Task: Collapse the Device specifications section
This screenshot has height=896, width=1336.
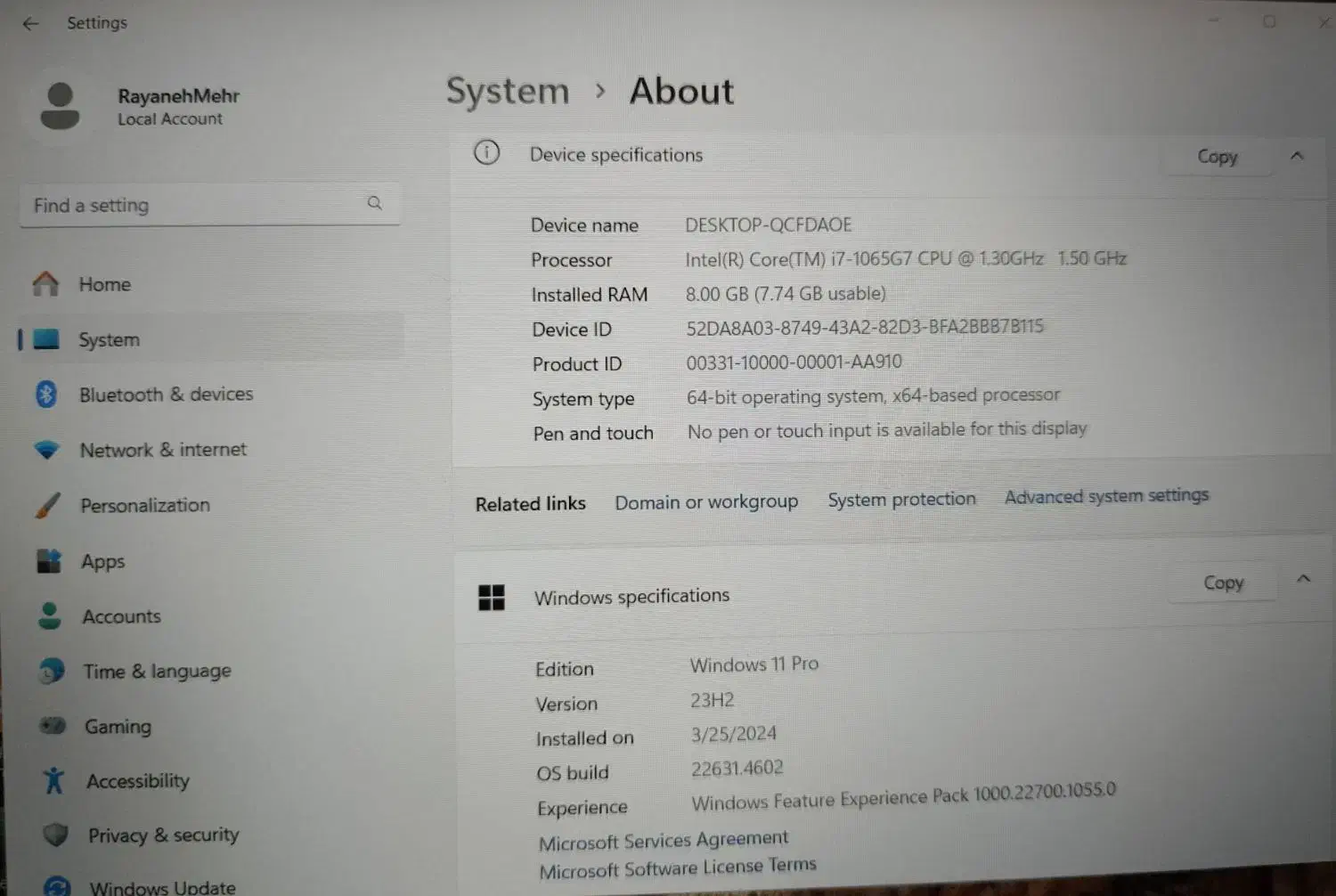Action: [1297, 156]
